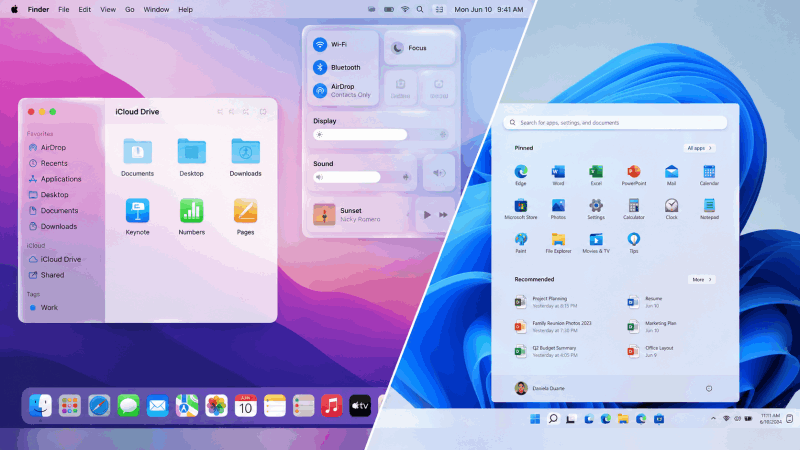This screenshot has height=451, width=800.
Task: Toggle AirDrop in Control Center
Action: click(x=320, y=91)
